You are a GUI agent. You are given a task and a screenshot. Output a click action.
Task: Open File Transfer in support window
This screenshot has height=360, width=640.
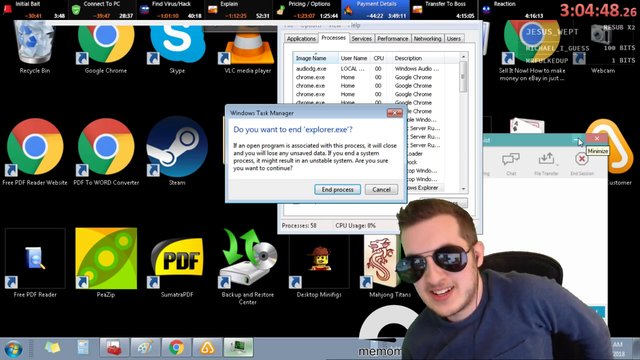click(x=546, y=164)
